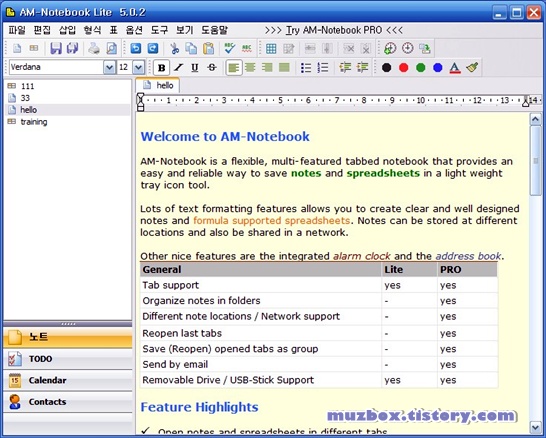Open the 삽입 menu
The height and width of the screenshot is (438, 546).
tap(67, 30)
